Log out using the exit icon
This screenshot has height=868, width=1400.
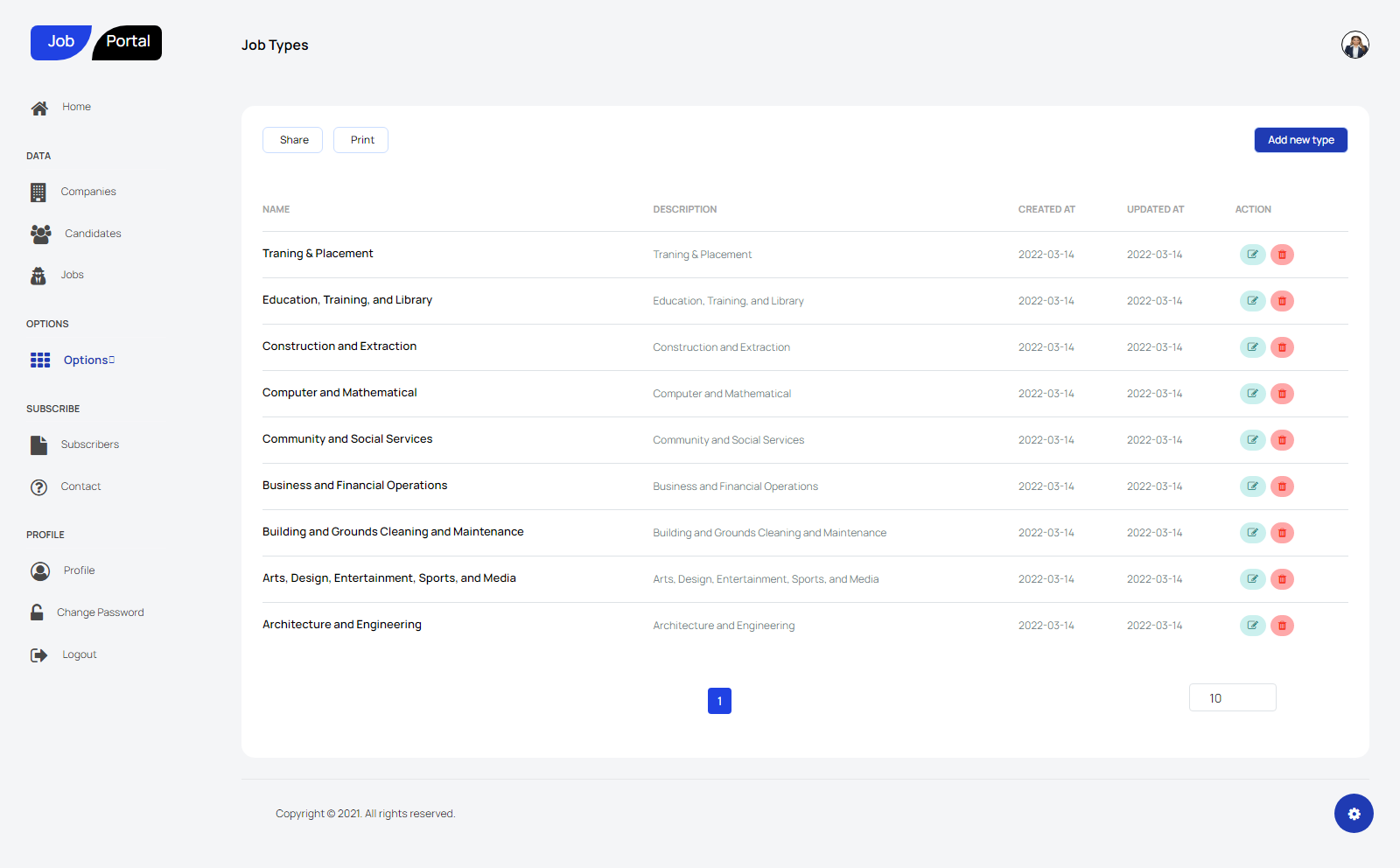pos(38,654)
